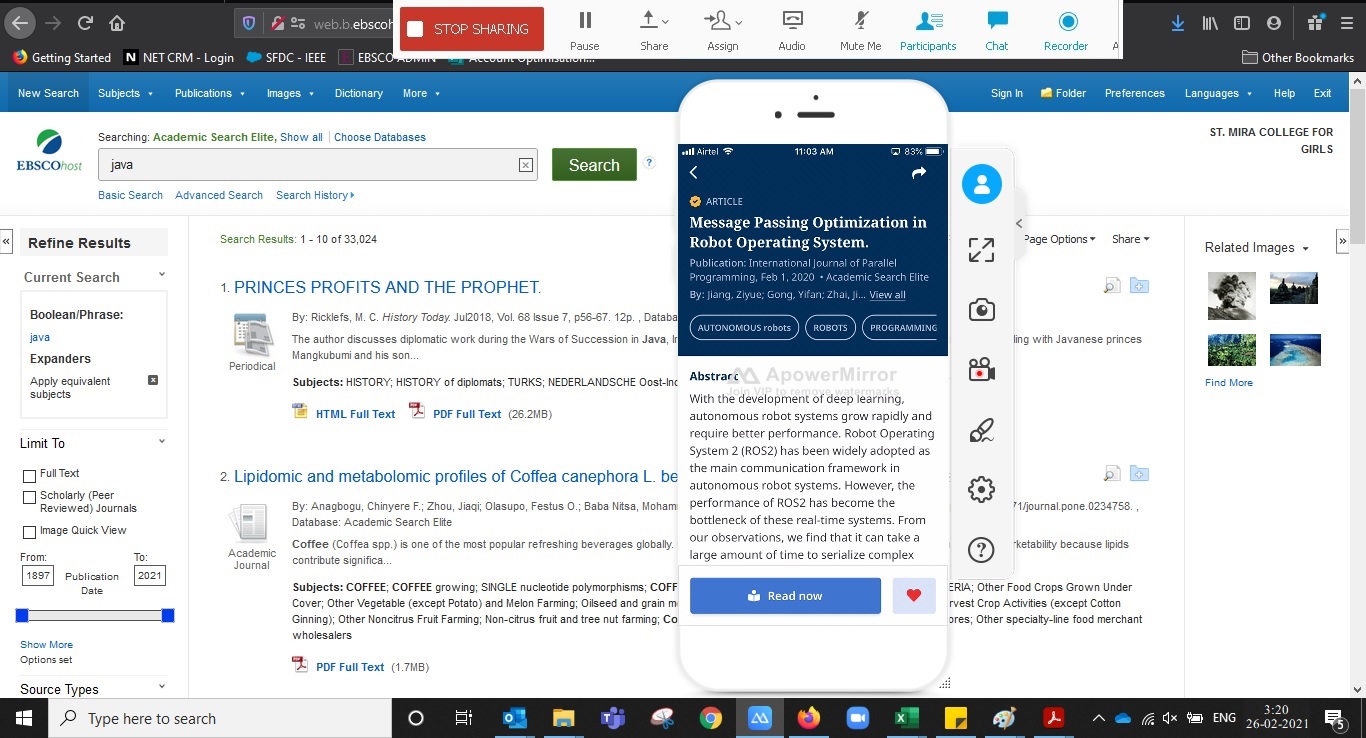Open HTML Full Text of first result
The width and height of the screenshot is (1366, 738).
point(355,413)
